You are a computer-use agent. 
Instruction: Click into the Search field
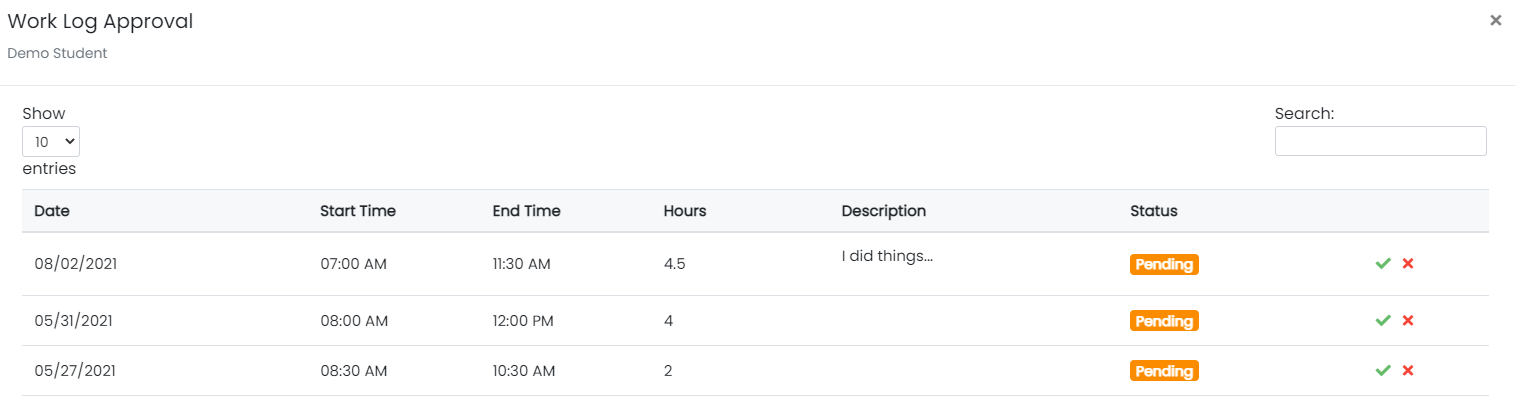1380,141
